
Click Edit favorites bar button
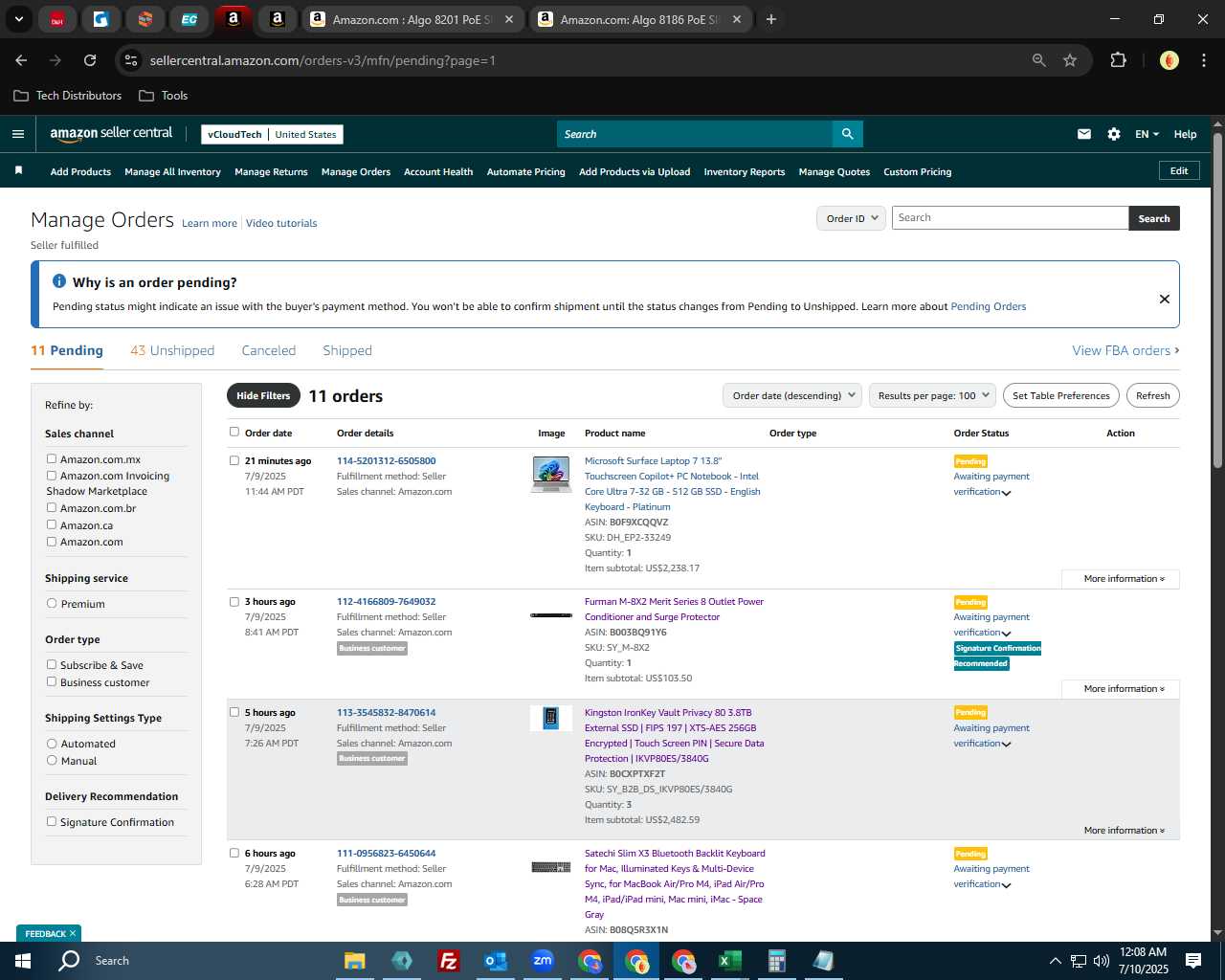[1179, 170]
